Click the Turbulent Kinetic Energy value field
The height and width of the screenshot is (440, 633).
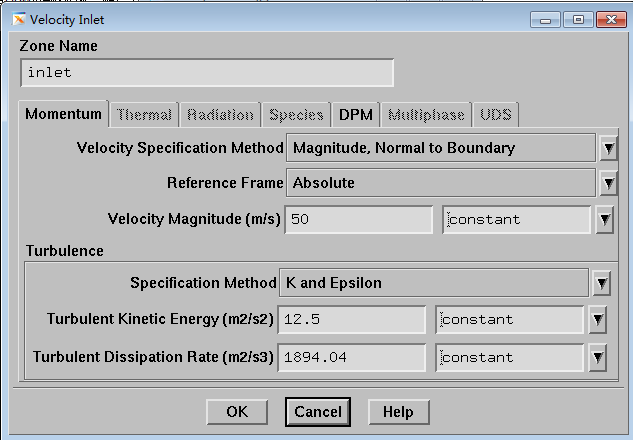point(354,320)
